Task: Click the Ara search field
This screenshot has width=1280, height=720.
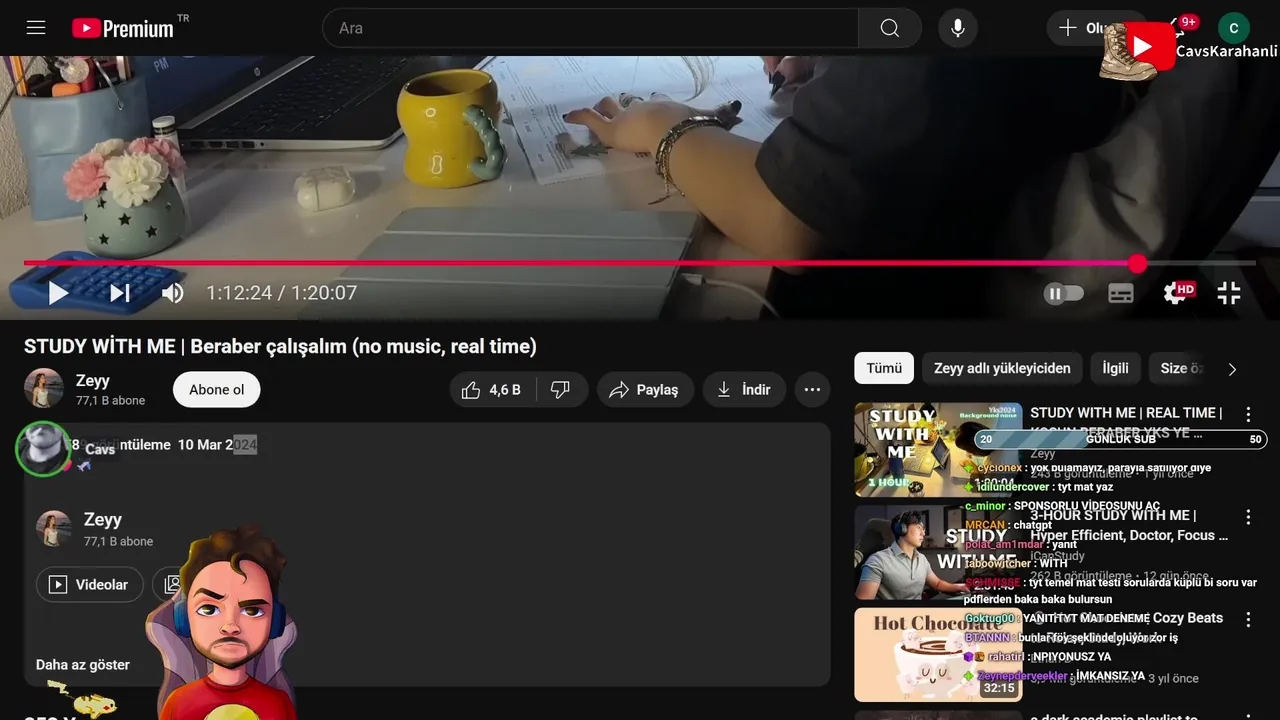Action: (590, 28)
